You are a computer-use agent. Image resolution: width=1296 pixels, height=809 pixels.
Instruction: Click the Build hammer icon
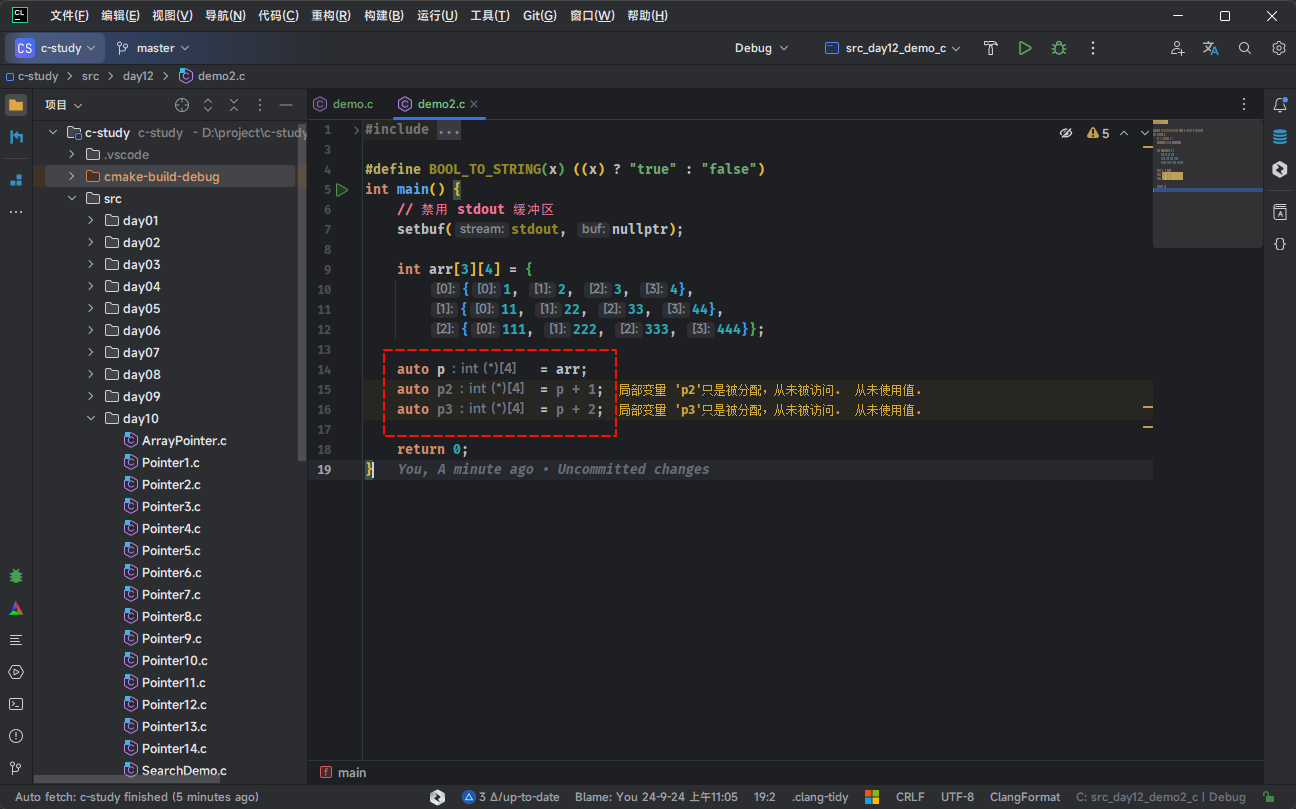pyautogui.click(x=990, y=48)
